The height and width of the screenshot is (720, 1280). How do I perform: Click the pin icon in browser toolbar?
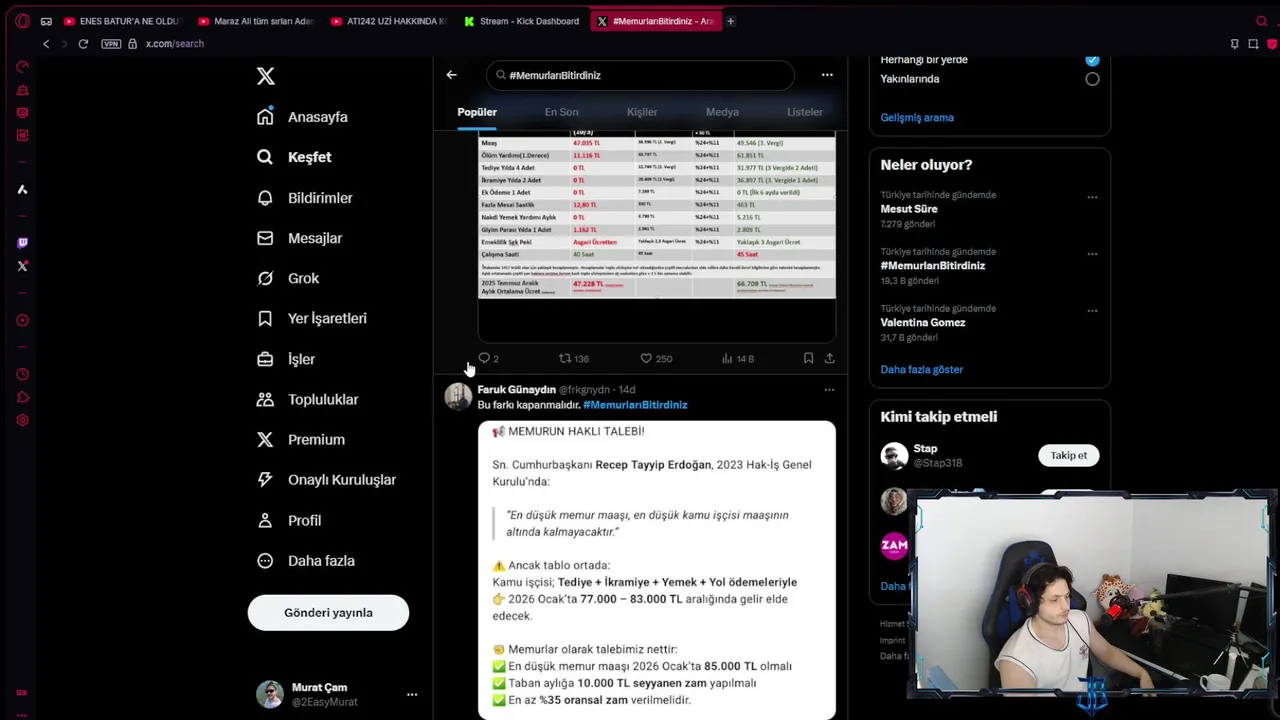pos(1234,44)
